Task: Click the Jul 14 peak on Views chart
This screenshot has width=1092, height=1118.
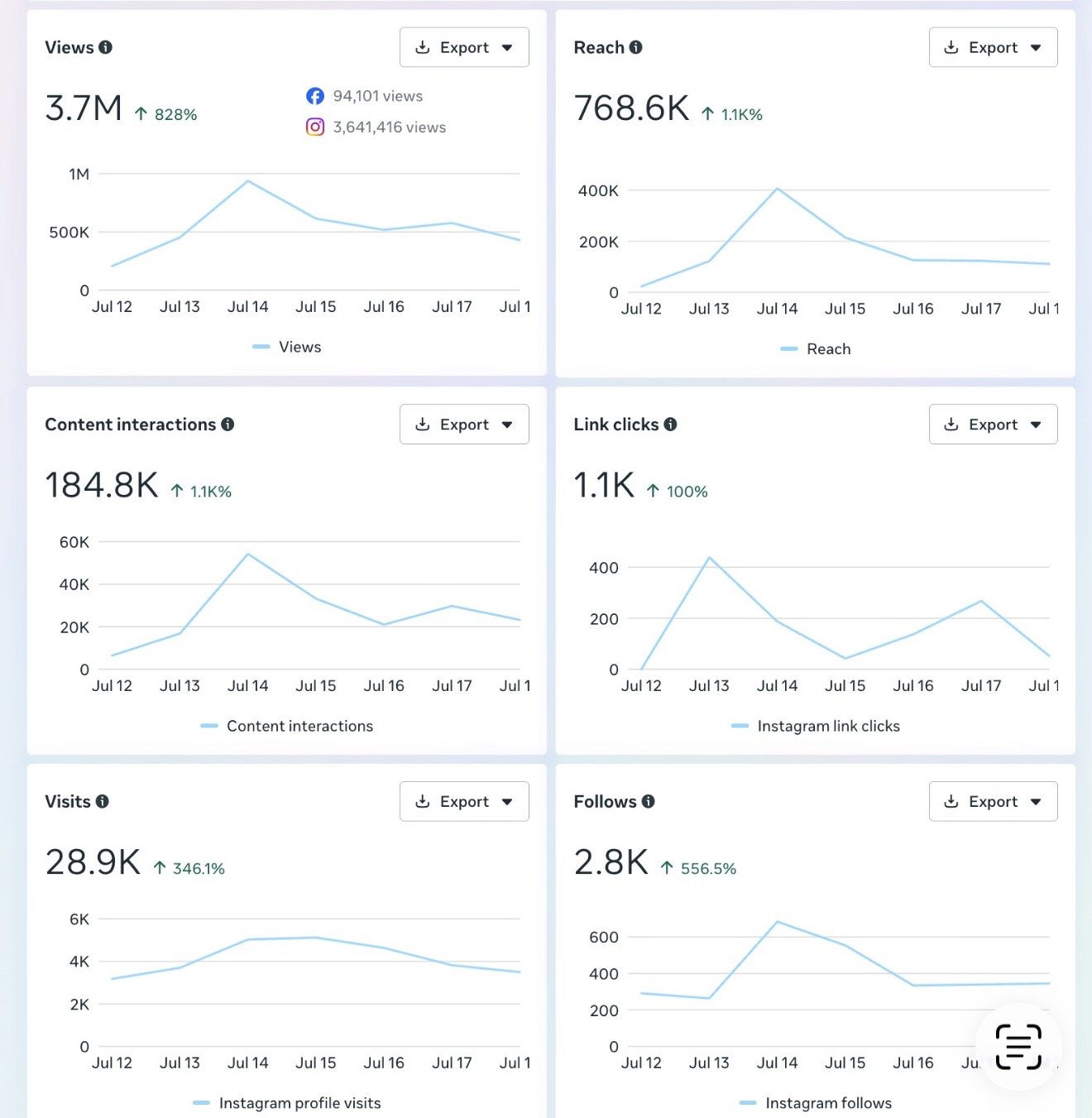Action: pyautogui.click(x=248, y=181)
